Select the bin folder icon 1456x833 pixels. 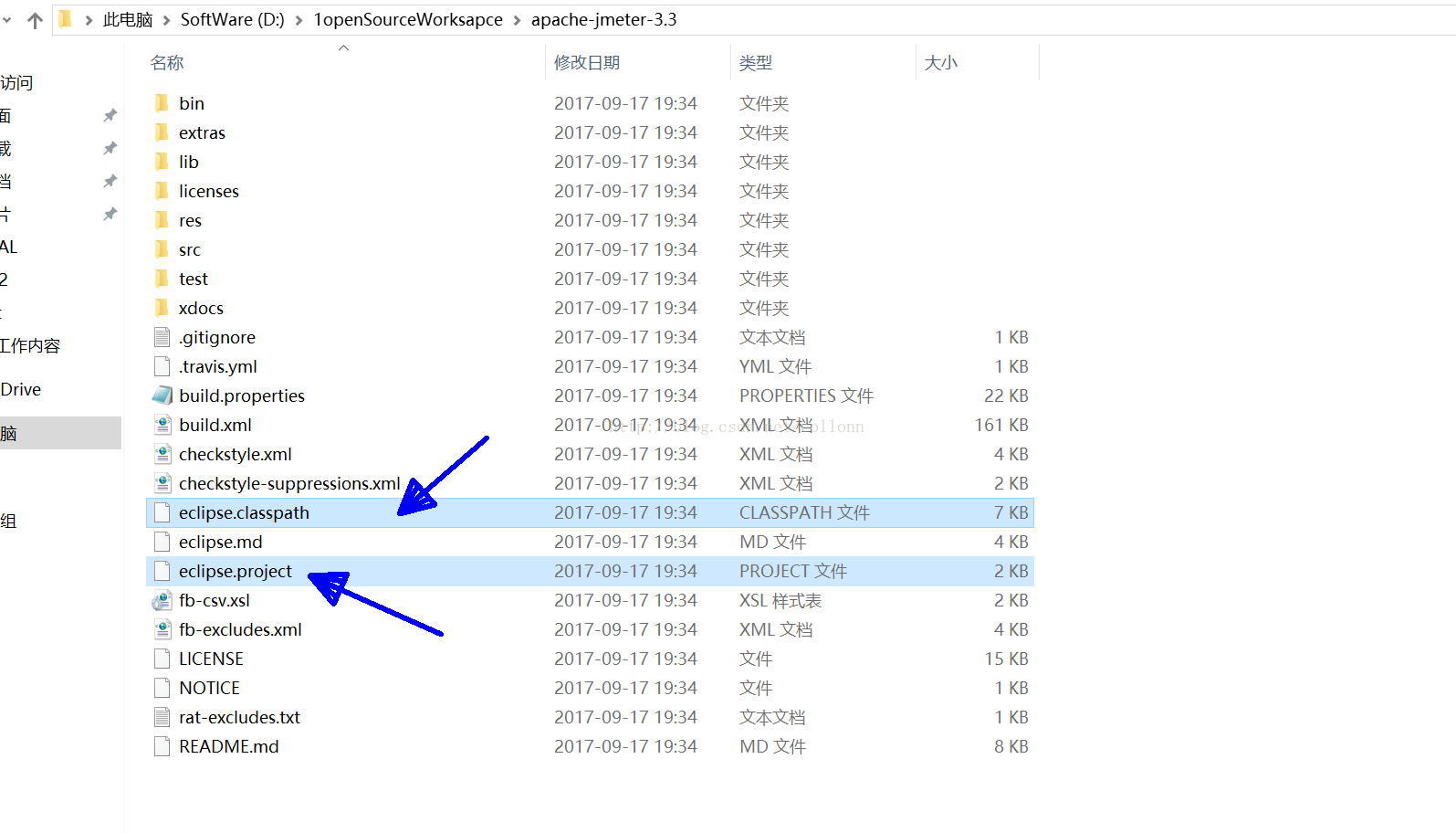(162, 102)
